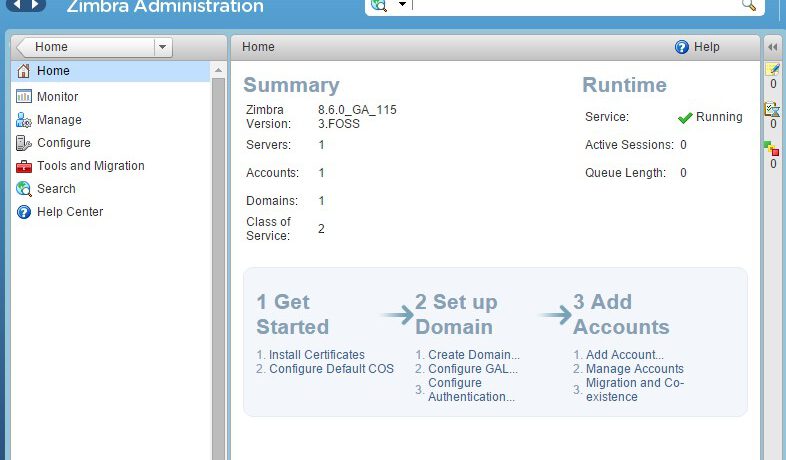786x460 pixels.
Task: Open the Home breadcrumb dropdown arrow
Action: (162, 47)
